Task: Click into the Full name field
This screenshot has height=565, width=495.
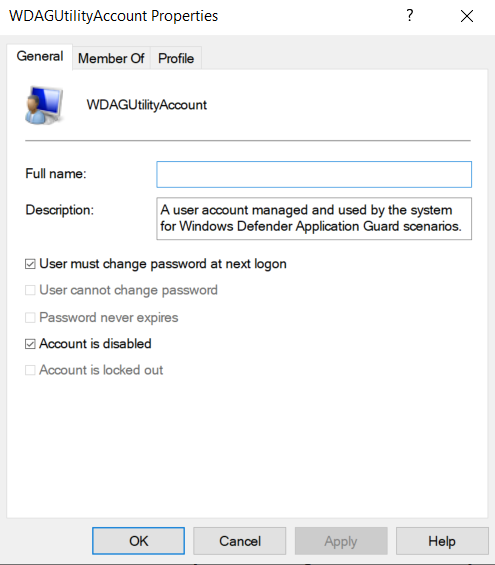Action: (314, 174)
